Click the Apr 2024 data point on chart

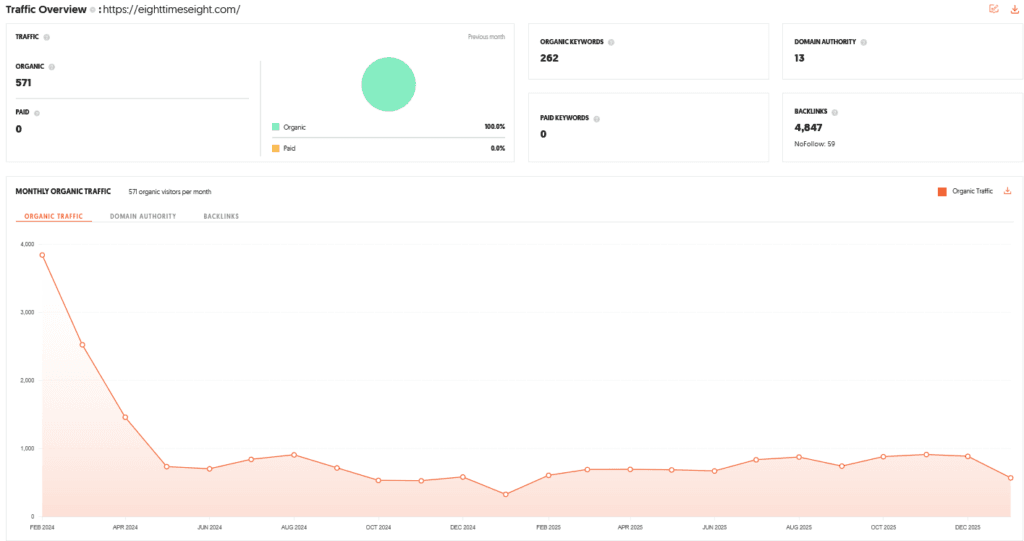coord(125,418)
